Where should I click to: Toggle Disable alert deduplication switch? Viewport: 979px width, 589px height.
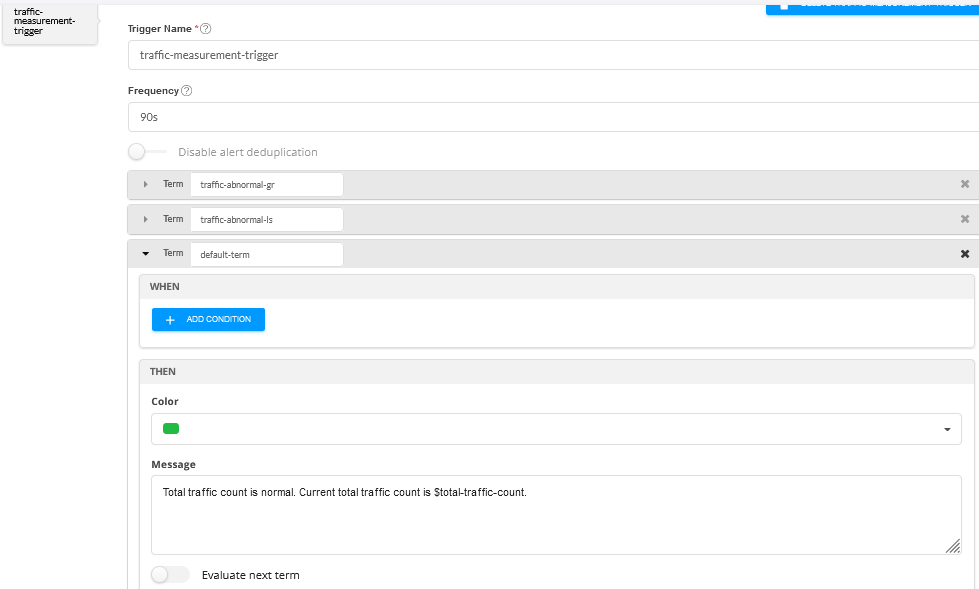[x=147, y=152]
